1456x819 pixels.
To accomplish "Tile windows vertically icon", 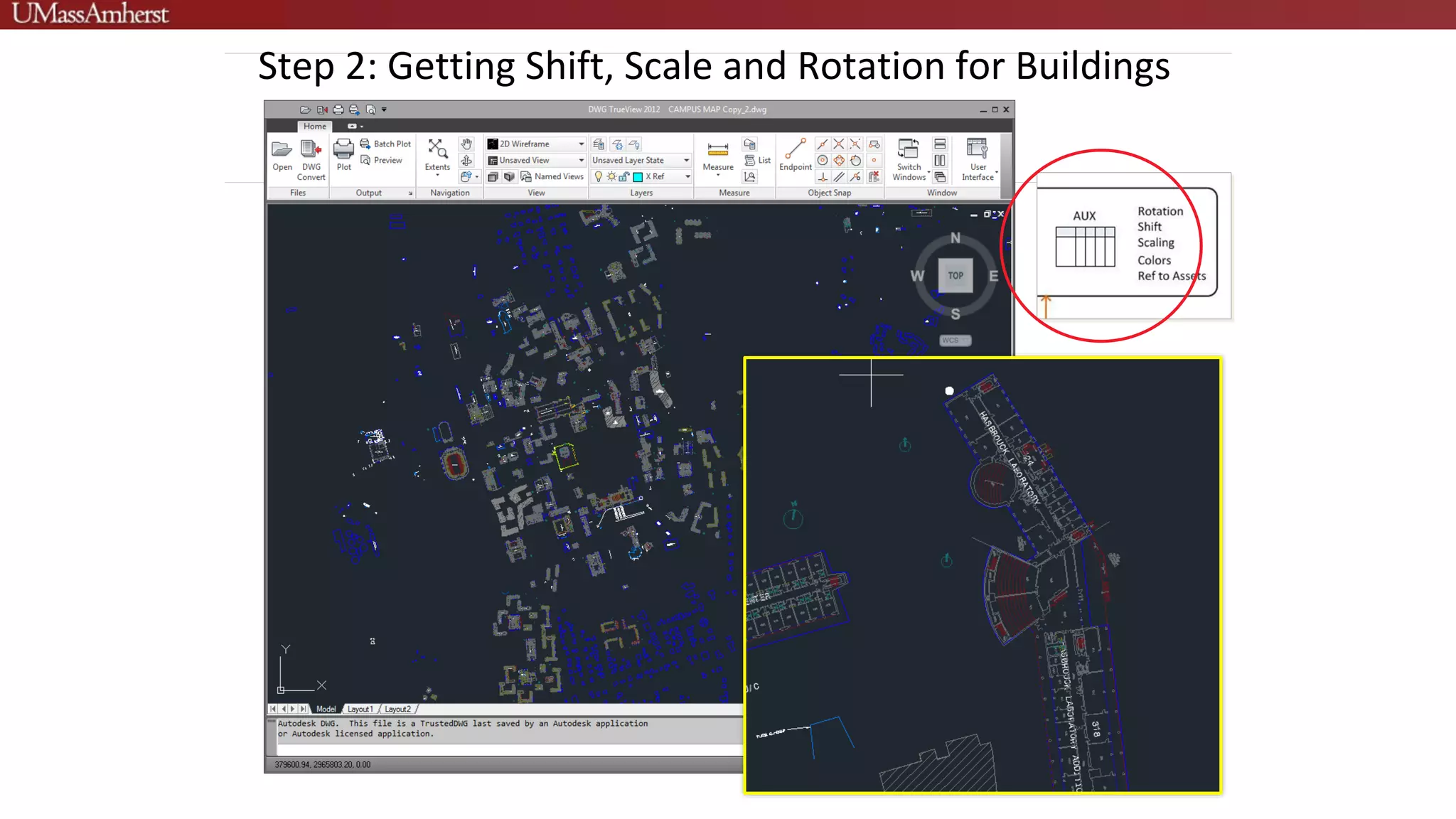I will click(x=940, y=161).
